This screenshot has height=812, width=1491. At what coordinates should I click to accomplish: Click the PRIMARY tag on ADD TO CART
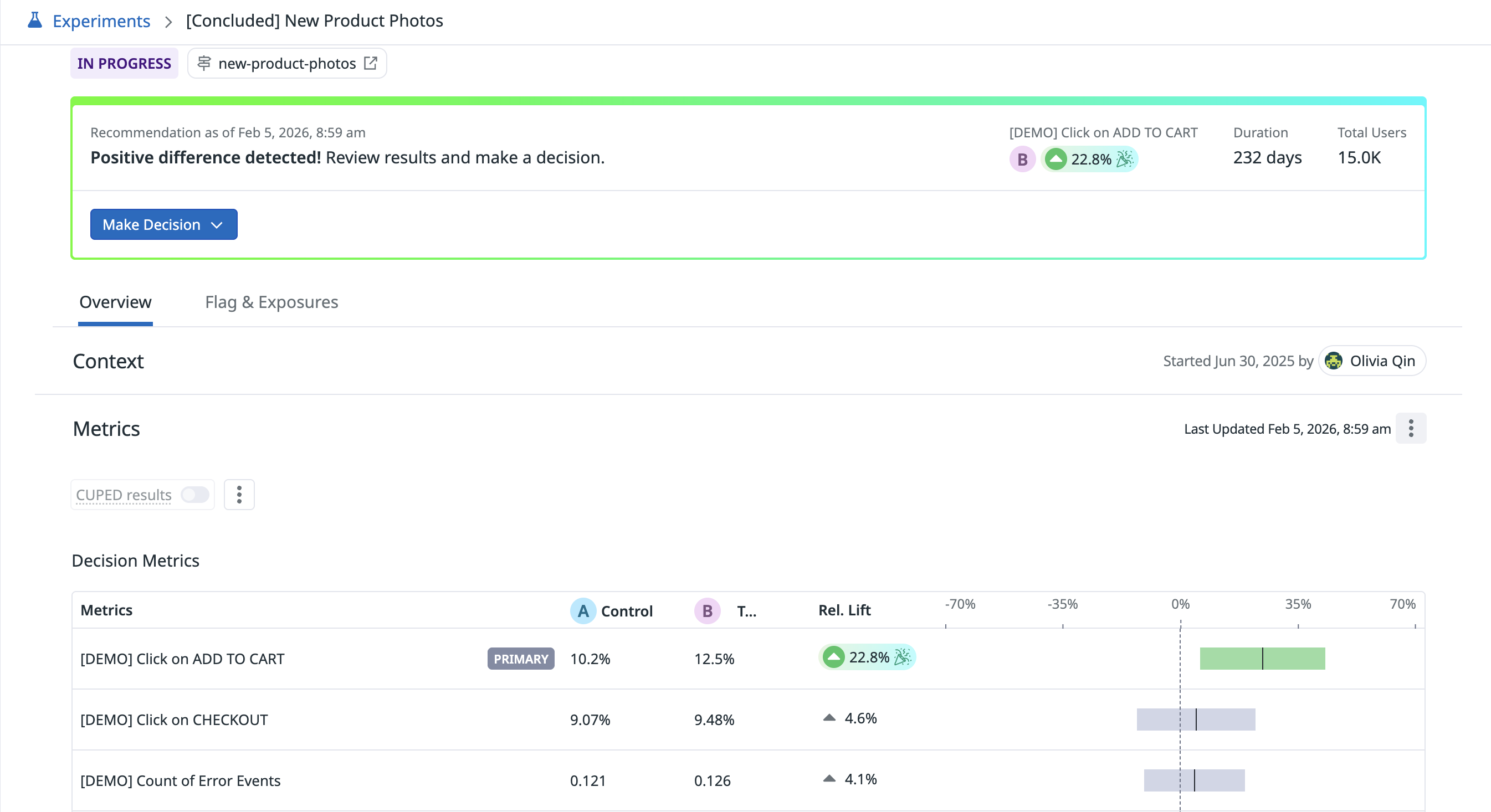520,659
